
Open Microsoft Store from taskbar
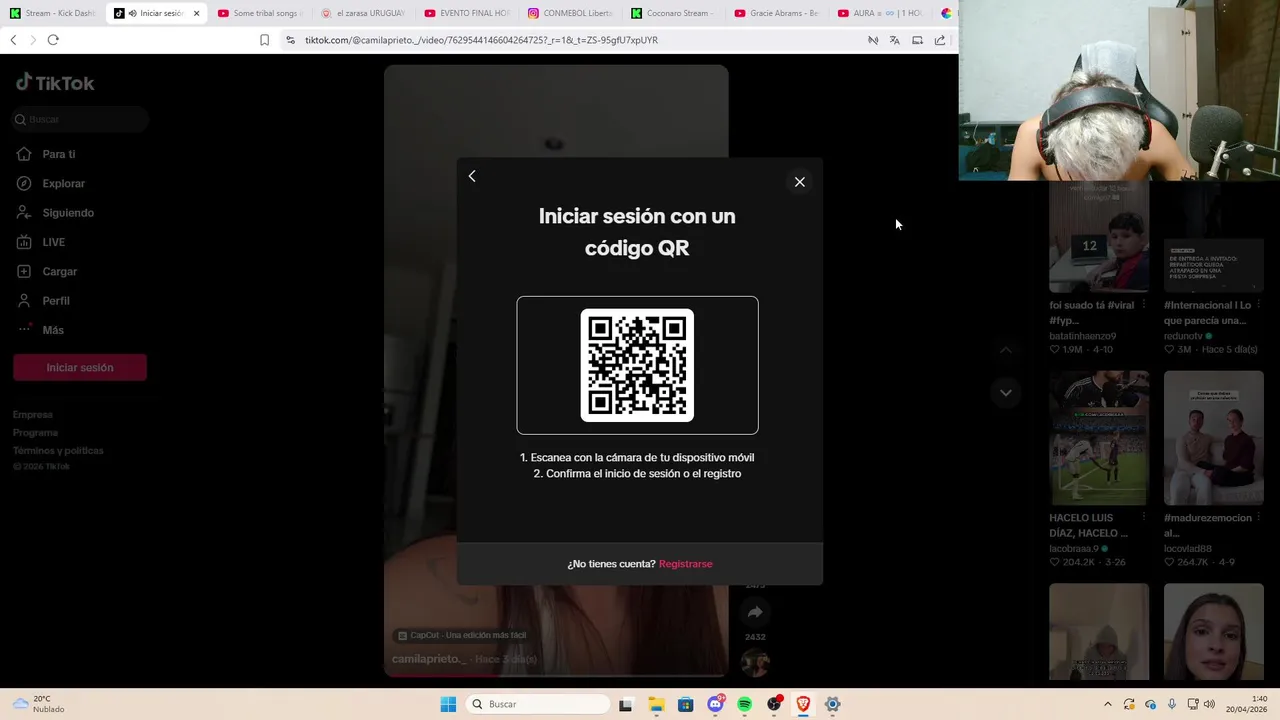point(685,704)
